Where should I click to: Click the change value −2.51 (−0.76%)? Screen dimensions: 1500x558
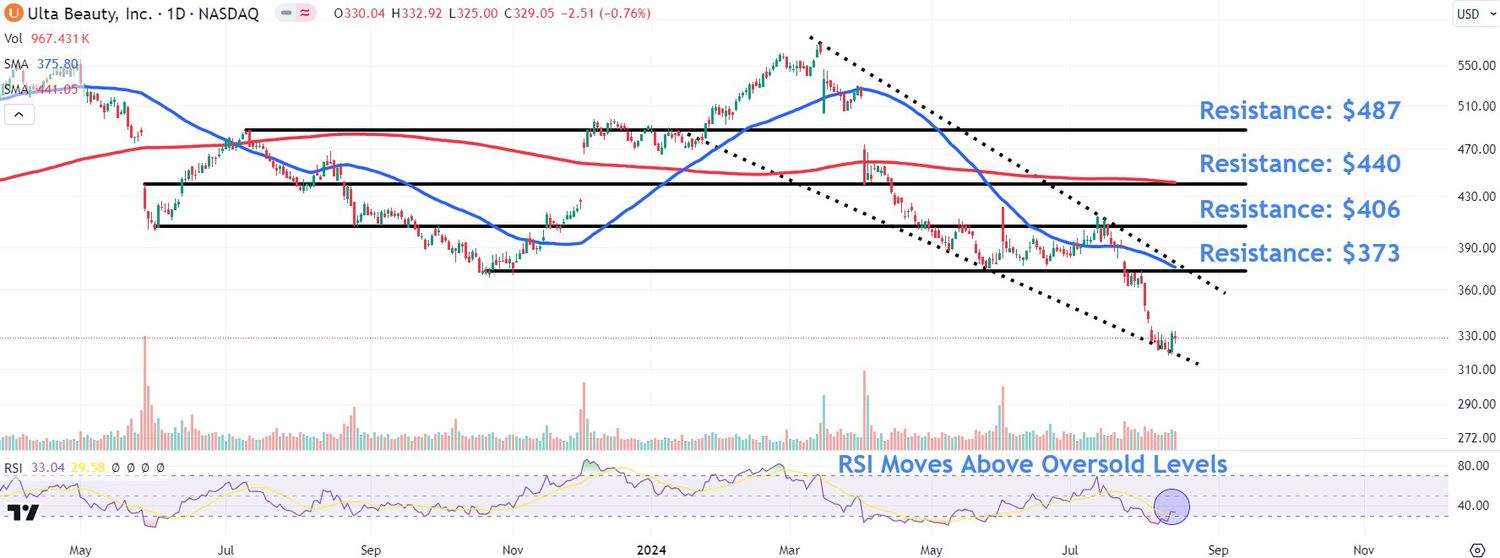pyautogui.click(x=604, y=14)
